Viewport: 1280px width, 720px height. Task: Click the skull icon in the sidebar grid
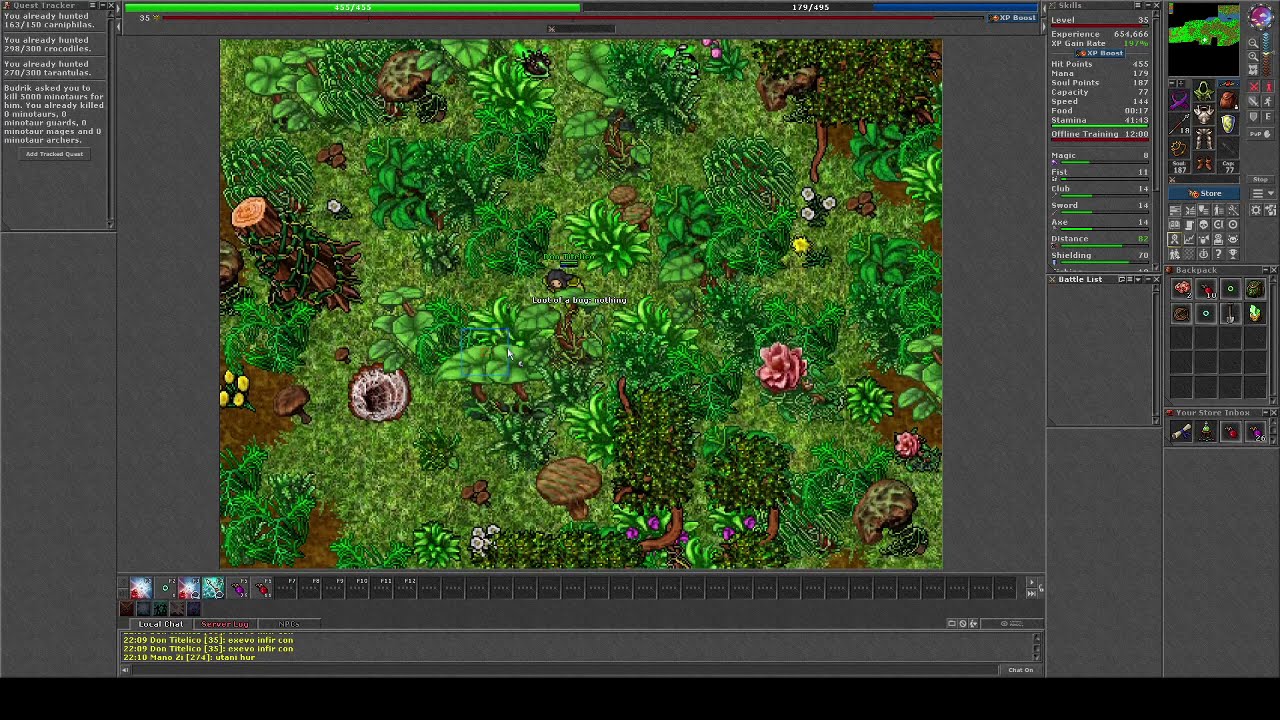[x=1203, y=224]
